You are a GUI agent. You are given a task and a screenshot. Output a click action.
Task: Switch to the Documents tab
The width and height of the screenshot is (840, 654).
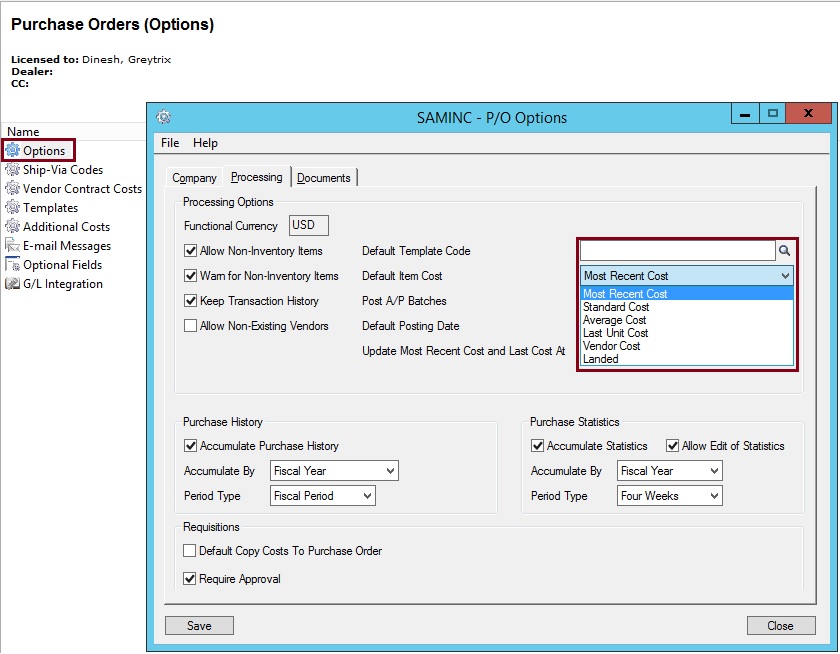click(x=324, y=178)
